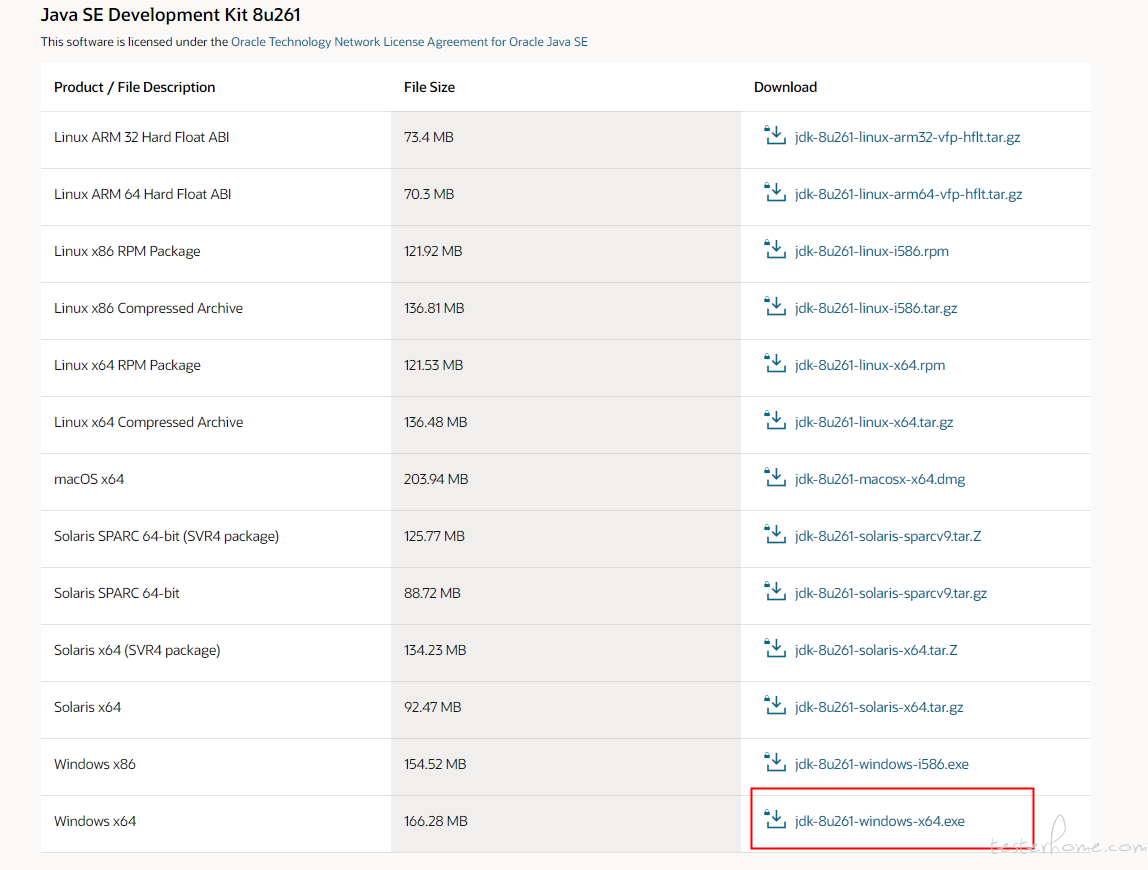Click download icon beside jdk-8u261-solaris-sparcv9.tar.gz
The height and width of the screenshot is (870, 1148).
coord(775,592)
